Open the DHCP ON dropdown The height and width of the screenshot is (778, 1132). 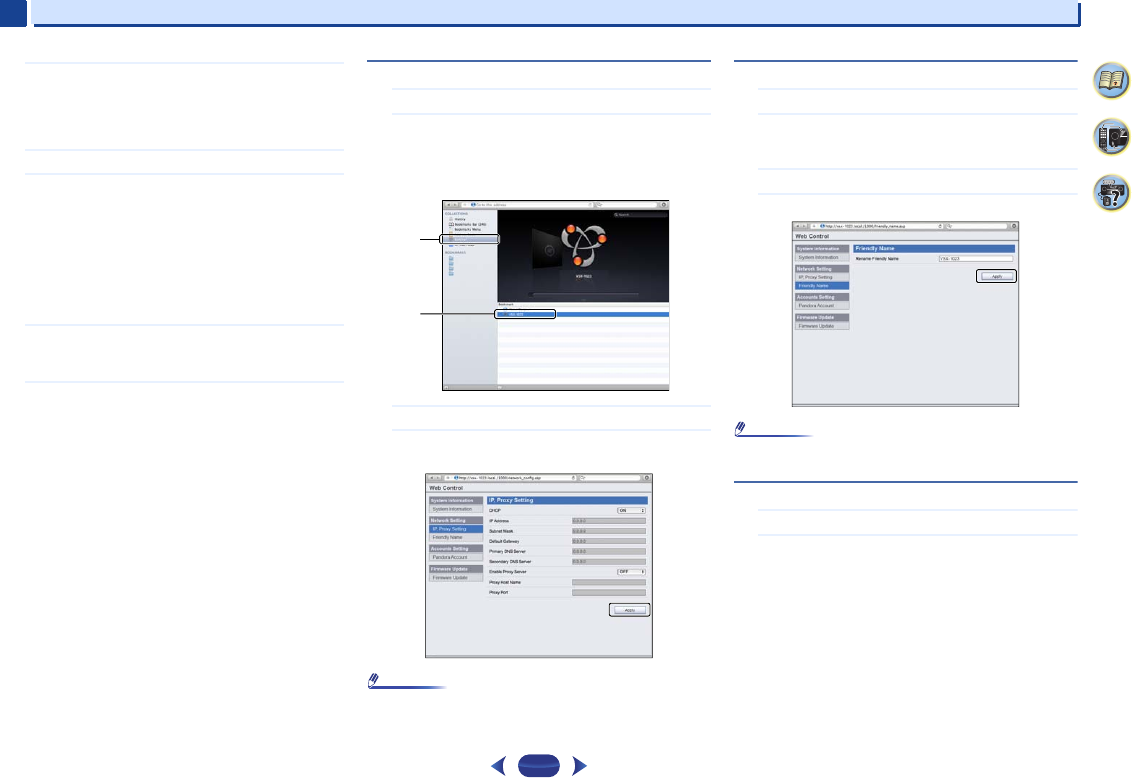coord(631,510)
